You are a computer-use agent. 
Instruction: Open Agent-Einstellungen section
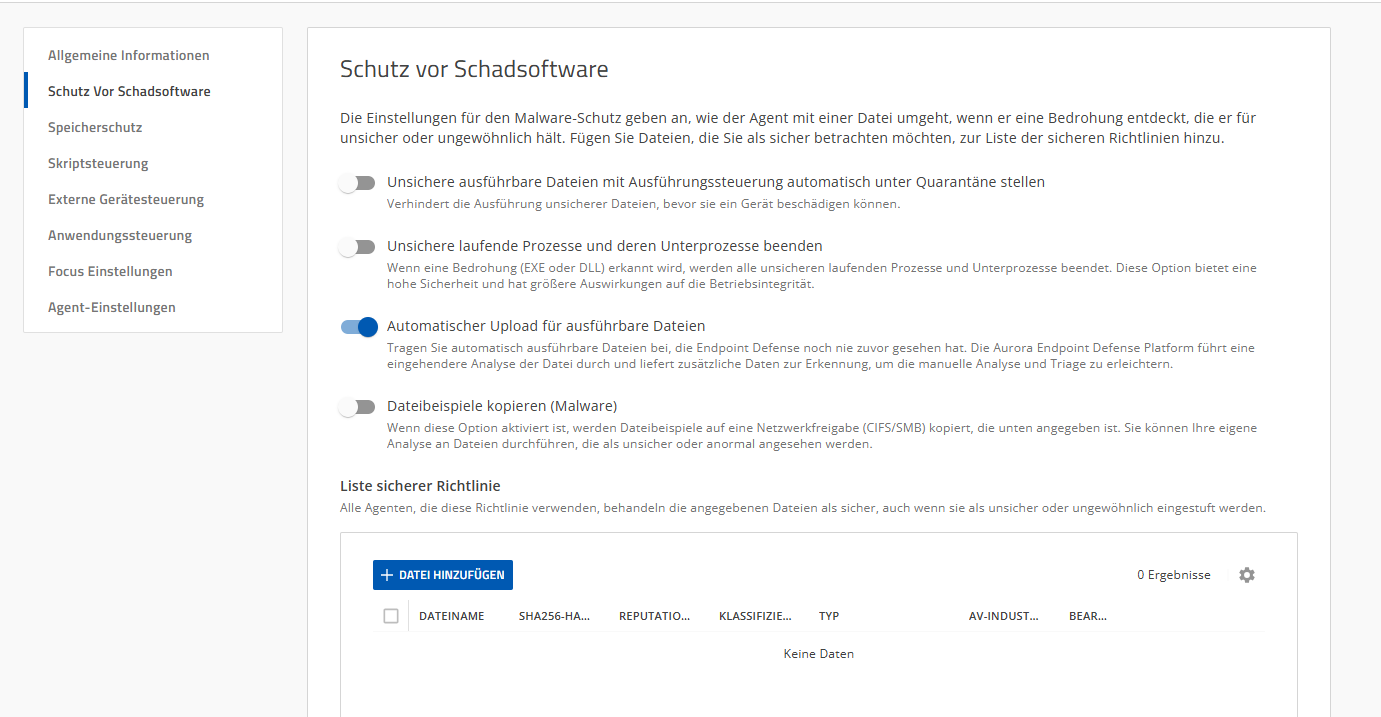tap(112, 308)
